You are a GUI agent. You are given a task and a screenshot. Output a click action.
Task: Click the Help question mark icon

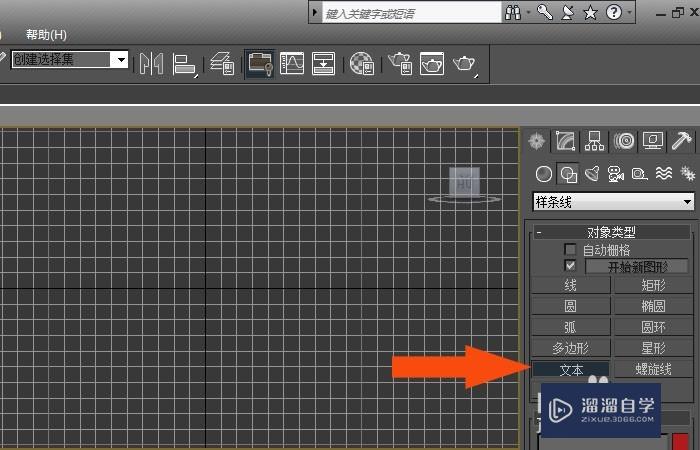coord(613,12)
